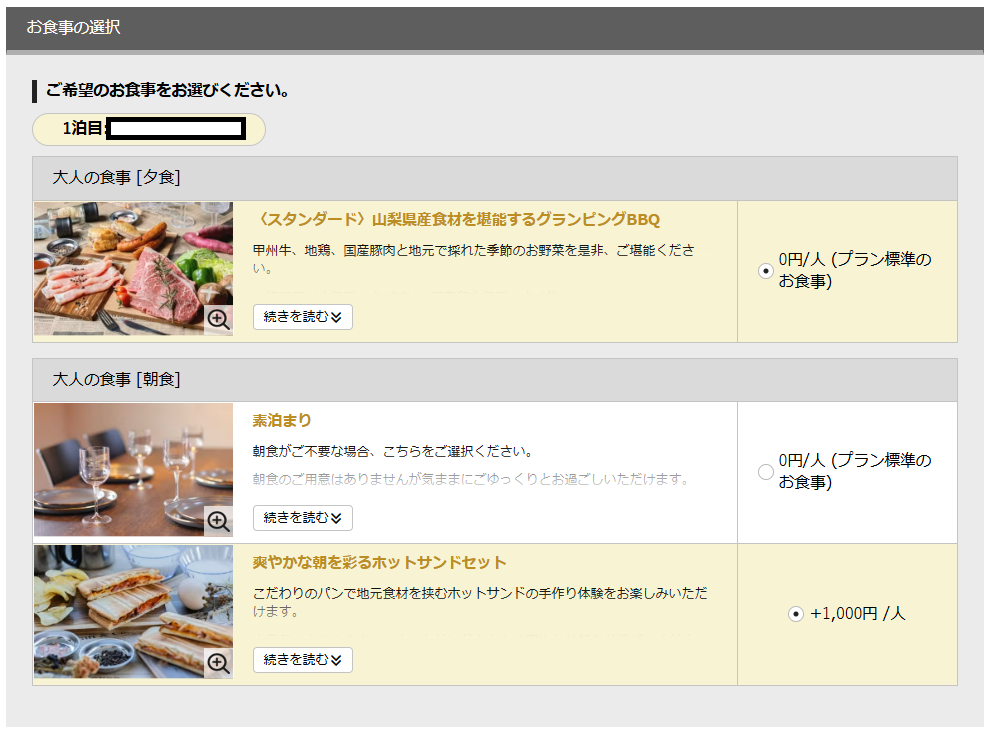Zoom the hot sandwich photo with magnifier
Screen dimensions: 990x734
218,662
